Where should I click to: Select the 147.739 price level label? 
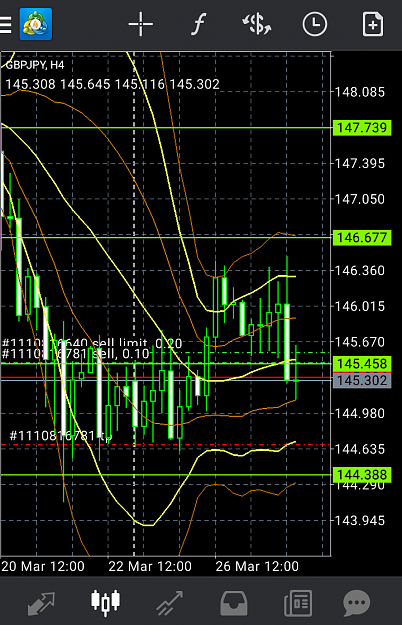tap(362, 128)
